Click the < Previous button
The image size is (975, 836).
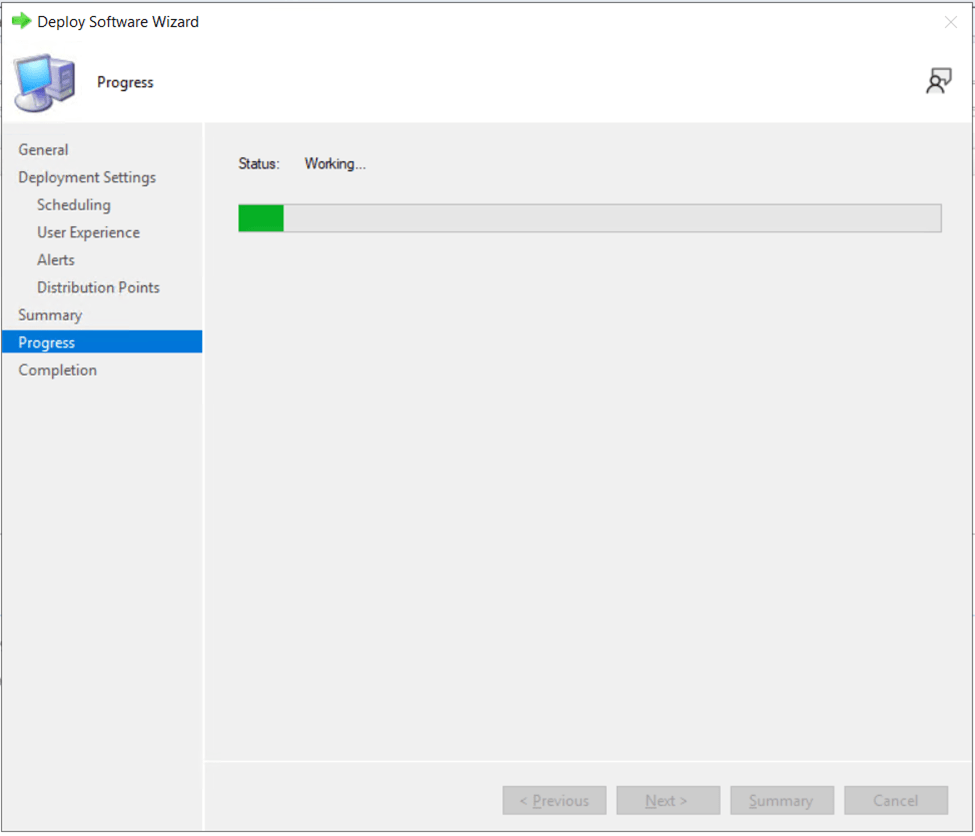(554, 800)
